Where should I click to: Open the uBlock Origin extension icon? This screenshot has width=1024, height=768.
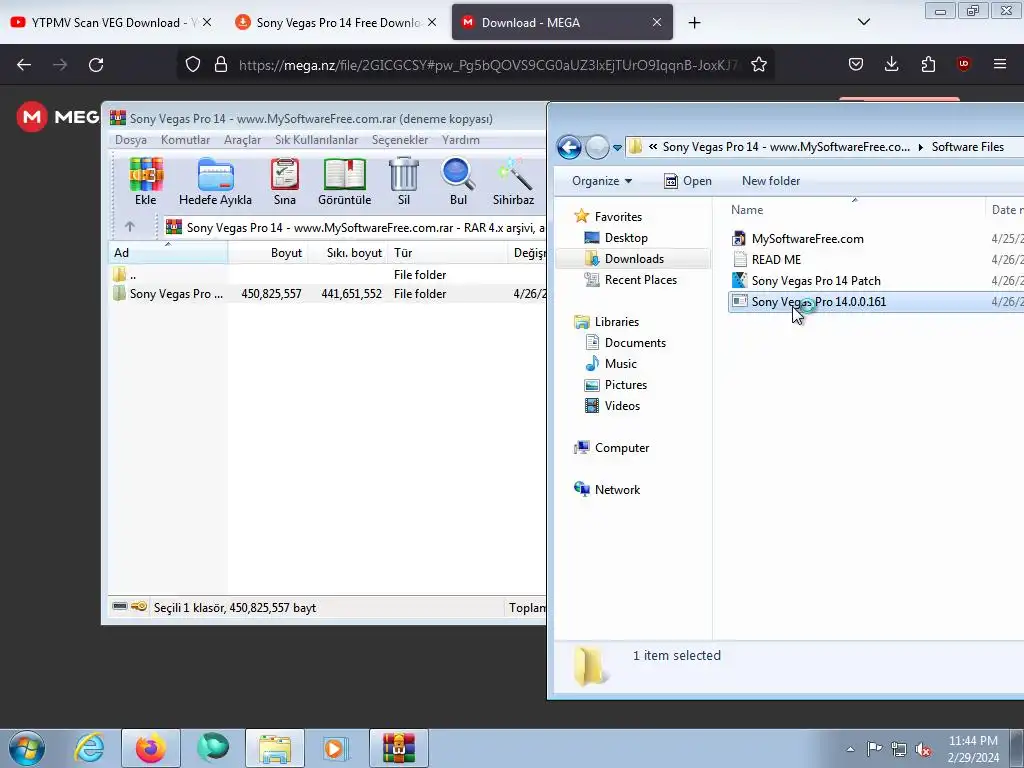pos(963,64)
